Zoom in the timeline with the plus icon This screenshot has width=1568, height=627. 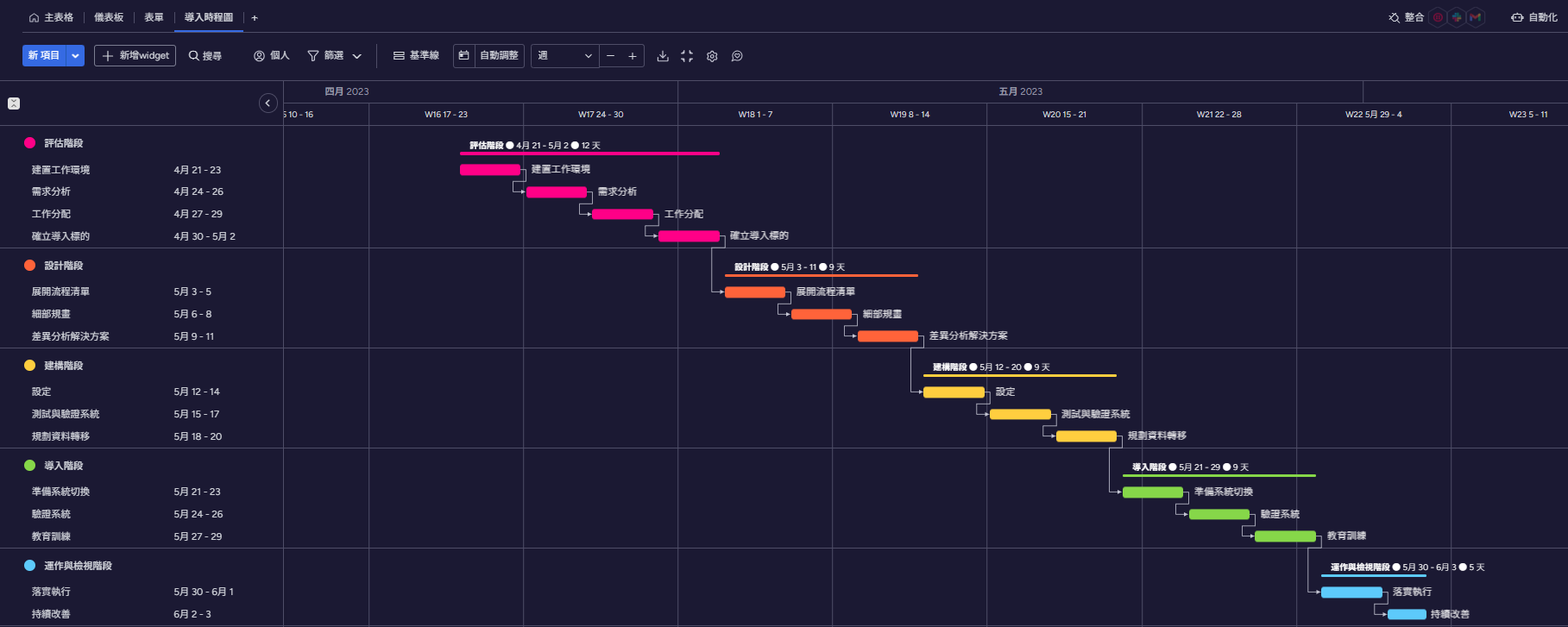click(633, 56)
